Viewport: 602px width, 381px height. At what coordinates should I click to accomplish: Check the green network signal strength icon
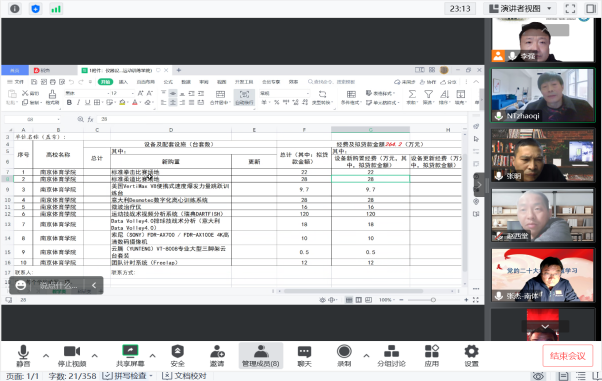tap(56, 8)
